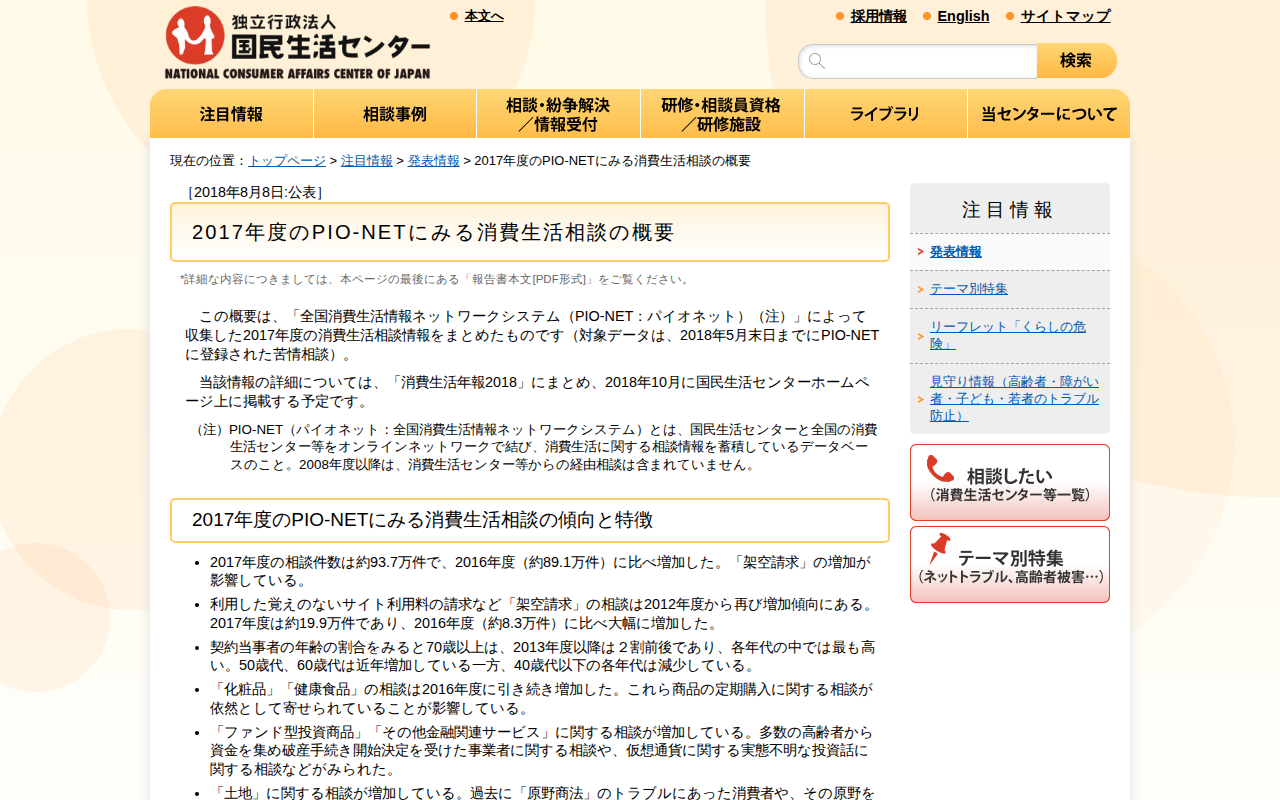The image size is (1280, 800).
Task: Open リーフレット「くらしの危険」 sidebar link
Action: 1008,335
